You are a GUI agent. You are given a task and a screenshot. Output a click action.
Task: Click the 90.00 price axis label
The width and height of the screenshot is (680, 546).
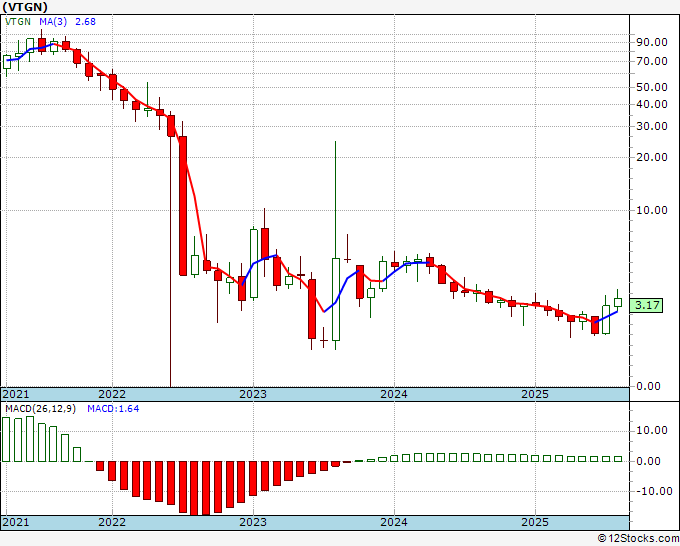(x=651, y=42)
